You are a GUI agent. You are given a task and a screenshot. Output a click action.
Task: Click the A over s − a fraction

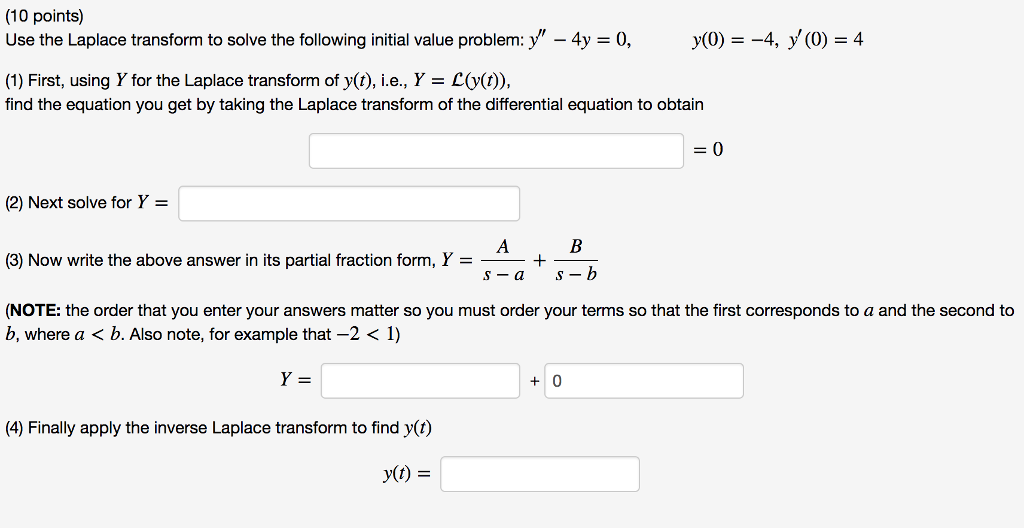(x=503, y=260)
